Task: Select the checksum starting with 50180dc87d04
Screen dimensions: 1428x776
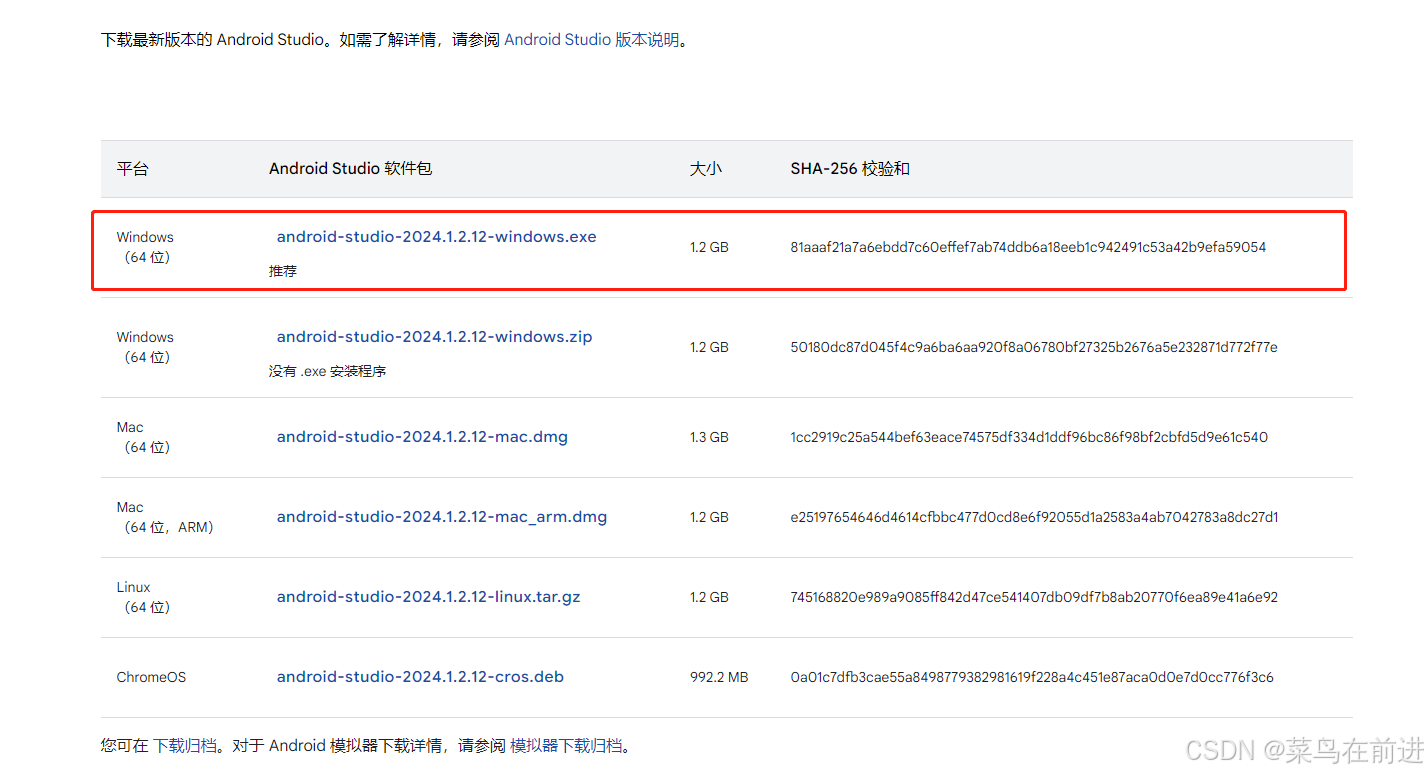Action: [x=1034, y=347]
